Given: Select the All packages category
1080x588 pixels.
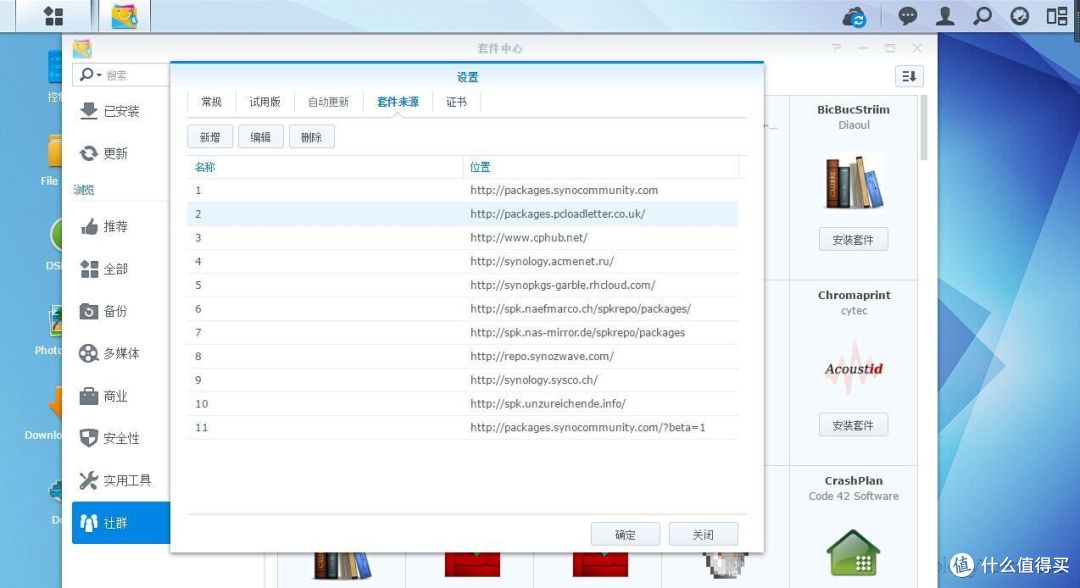Looking at the screenshot, I should (121, 269).
